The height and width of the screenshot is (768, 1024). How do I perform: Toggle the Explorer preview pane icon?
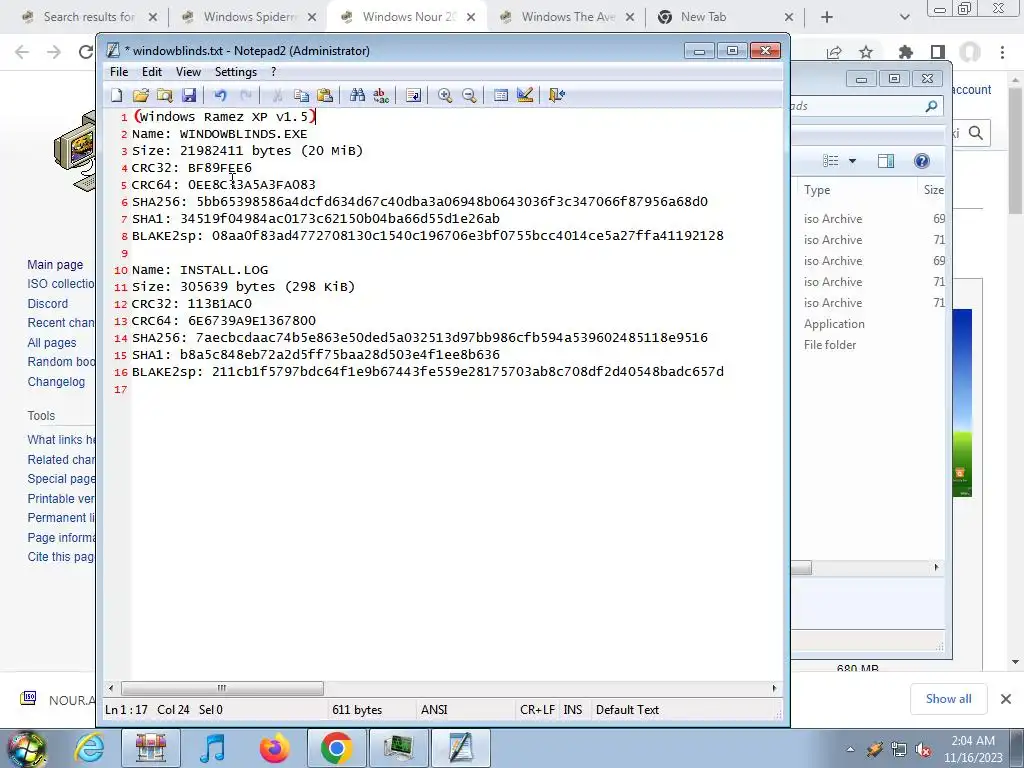pos(886,161)
